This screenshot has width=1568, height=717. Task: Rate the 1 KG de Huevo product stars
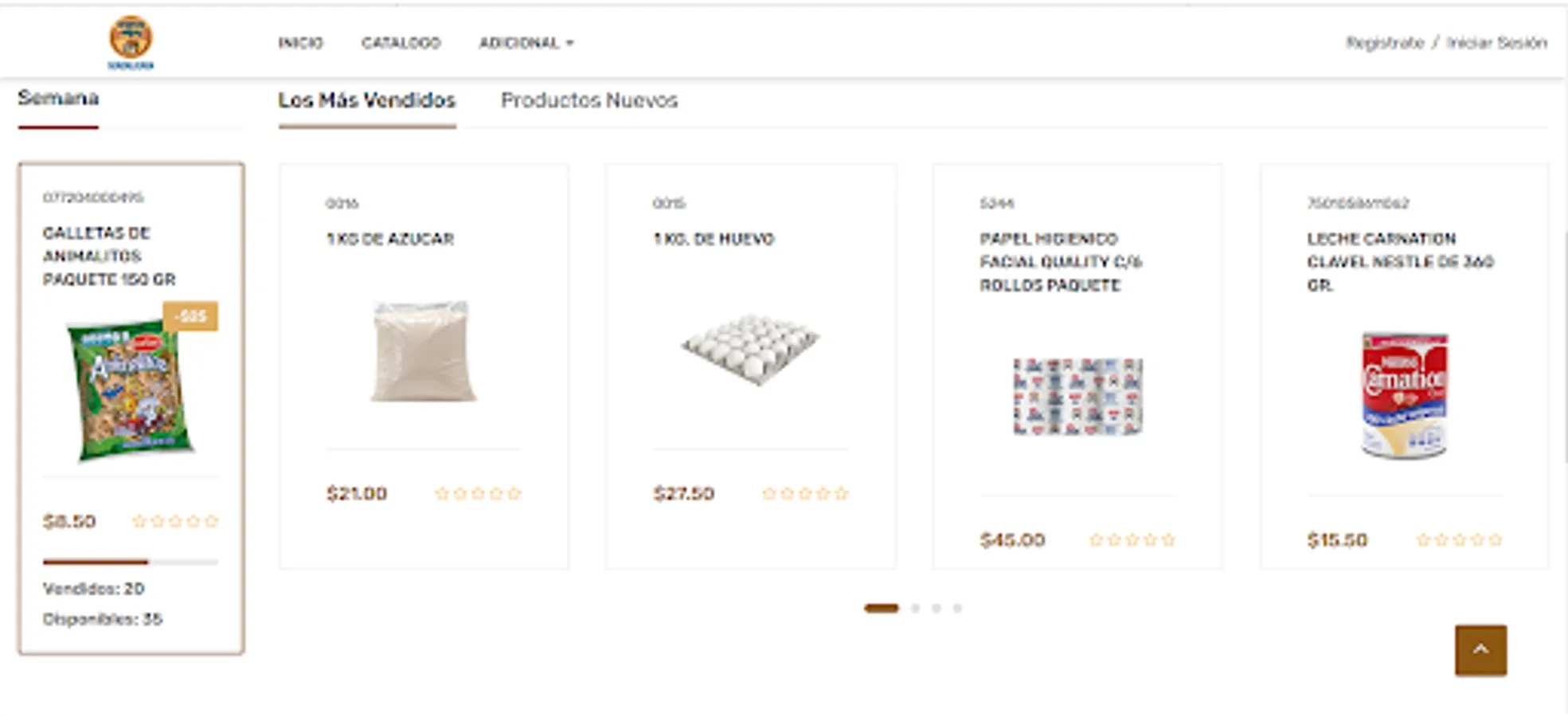pos(805,494)
